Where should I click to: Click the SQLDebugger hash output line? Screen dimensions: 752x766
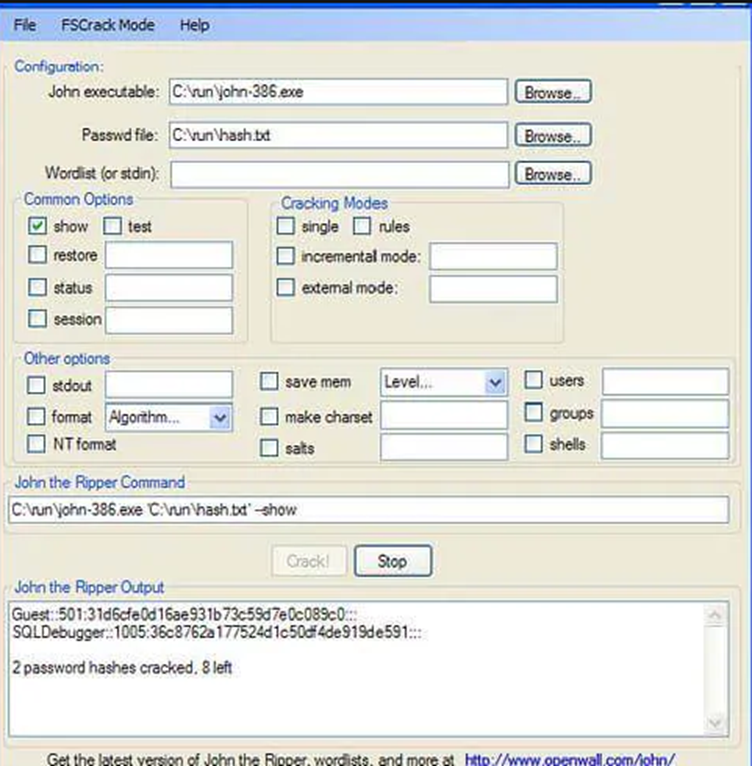coord(216,632)
